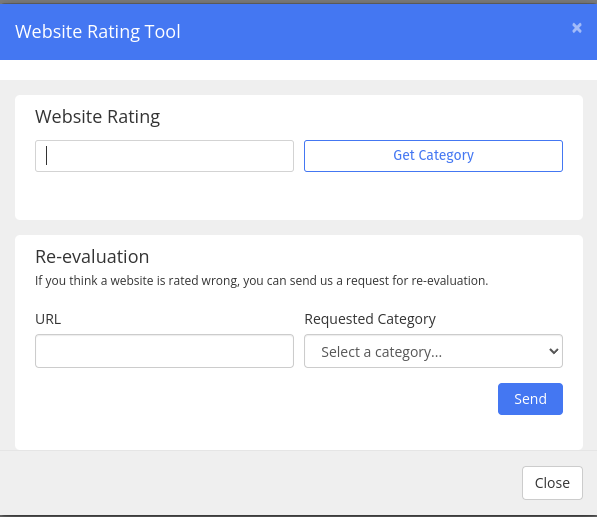597x517 pixels.
Task: Click the Close button at the bottom
Action: click(552, 483)
